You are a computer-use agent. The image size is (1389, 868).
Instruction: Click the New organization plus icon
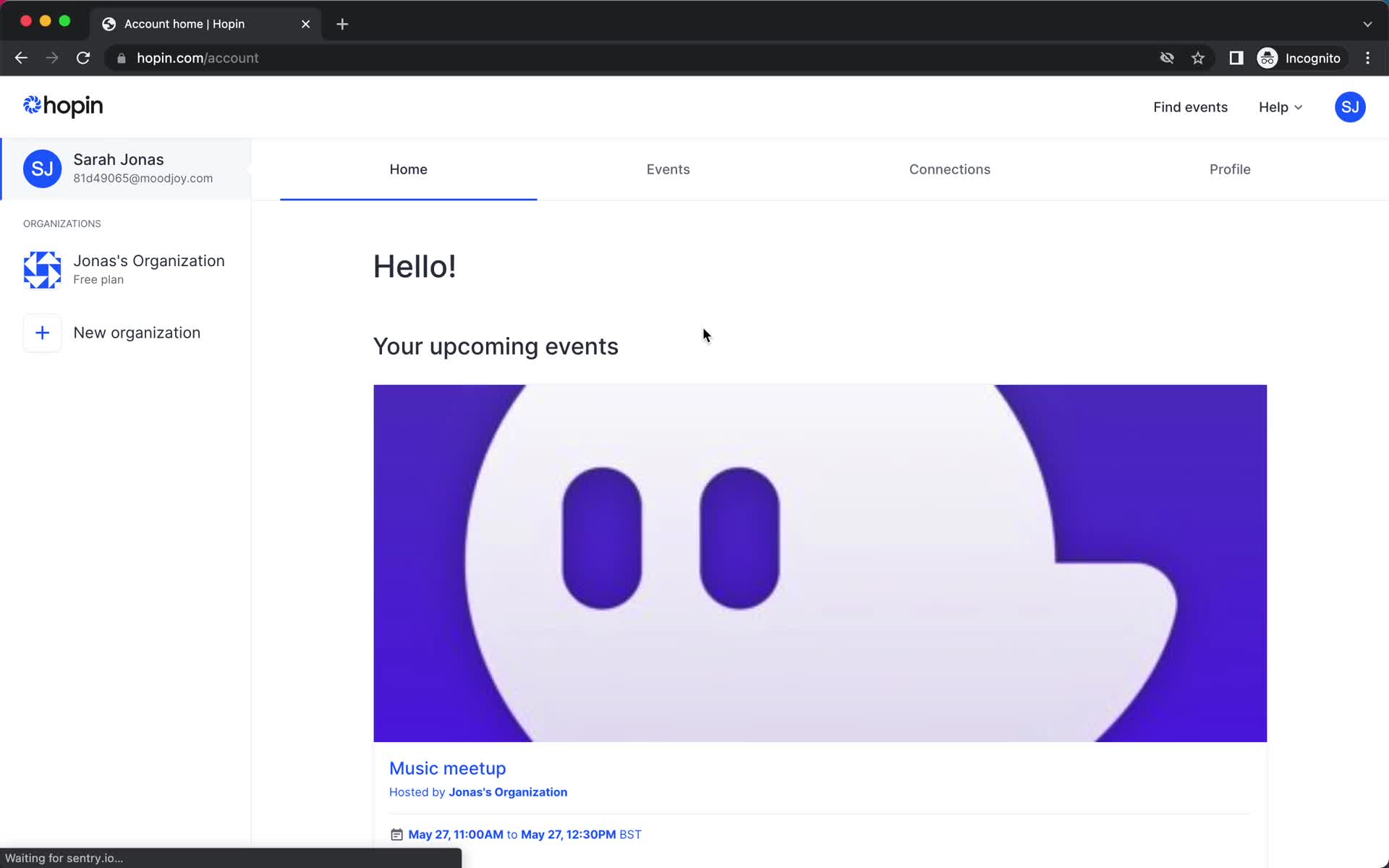[x=41, y=332]
